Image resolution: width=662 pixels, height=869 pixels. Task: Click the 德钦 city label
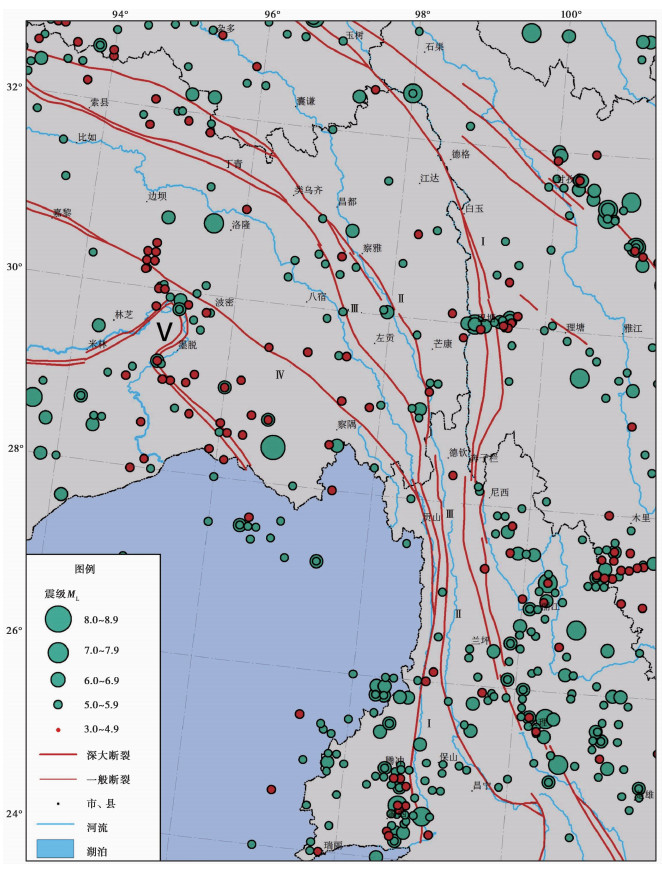[x=458, y=452]
